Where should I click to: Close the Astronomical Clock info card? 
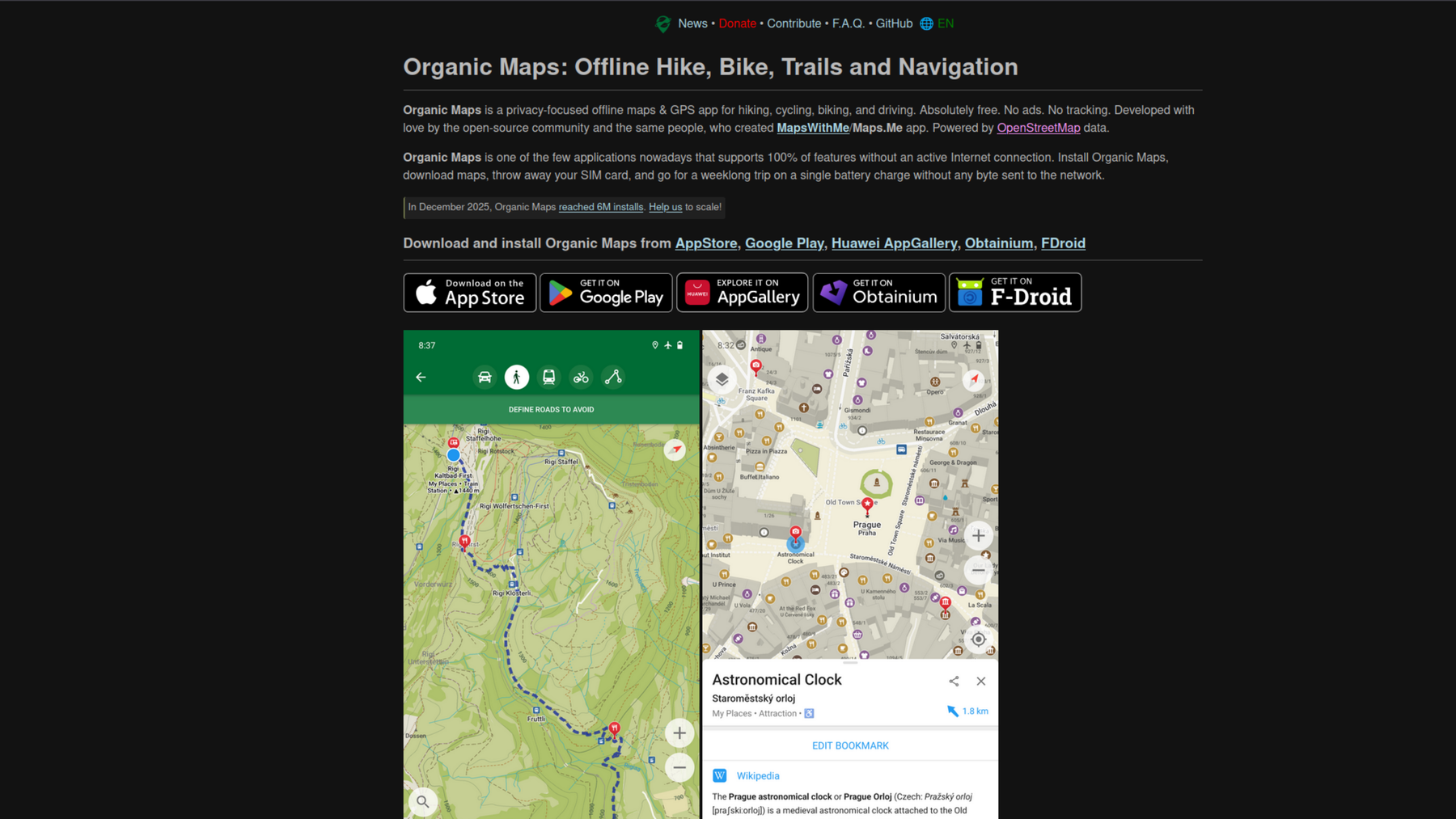pyautogui.click(x=981, y=681)
